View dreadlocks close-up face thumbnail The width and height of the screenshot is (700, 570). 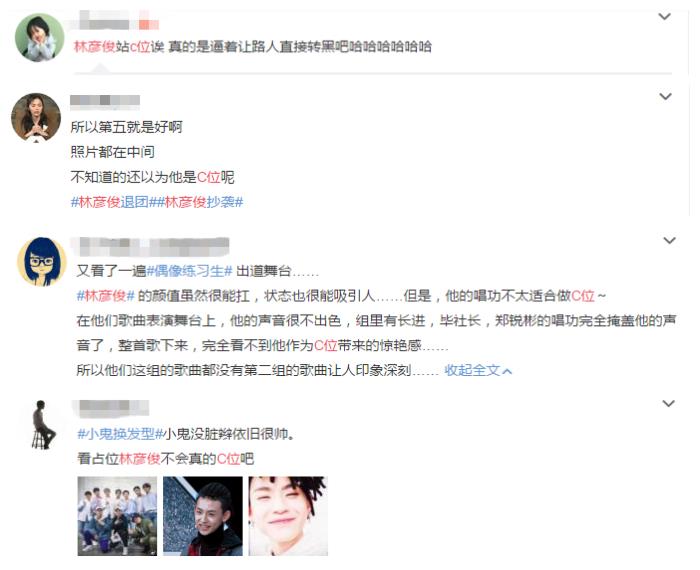pyautogui.click(x=288, y=516)
